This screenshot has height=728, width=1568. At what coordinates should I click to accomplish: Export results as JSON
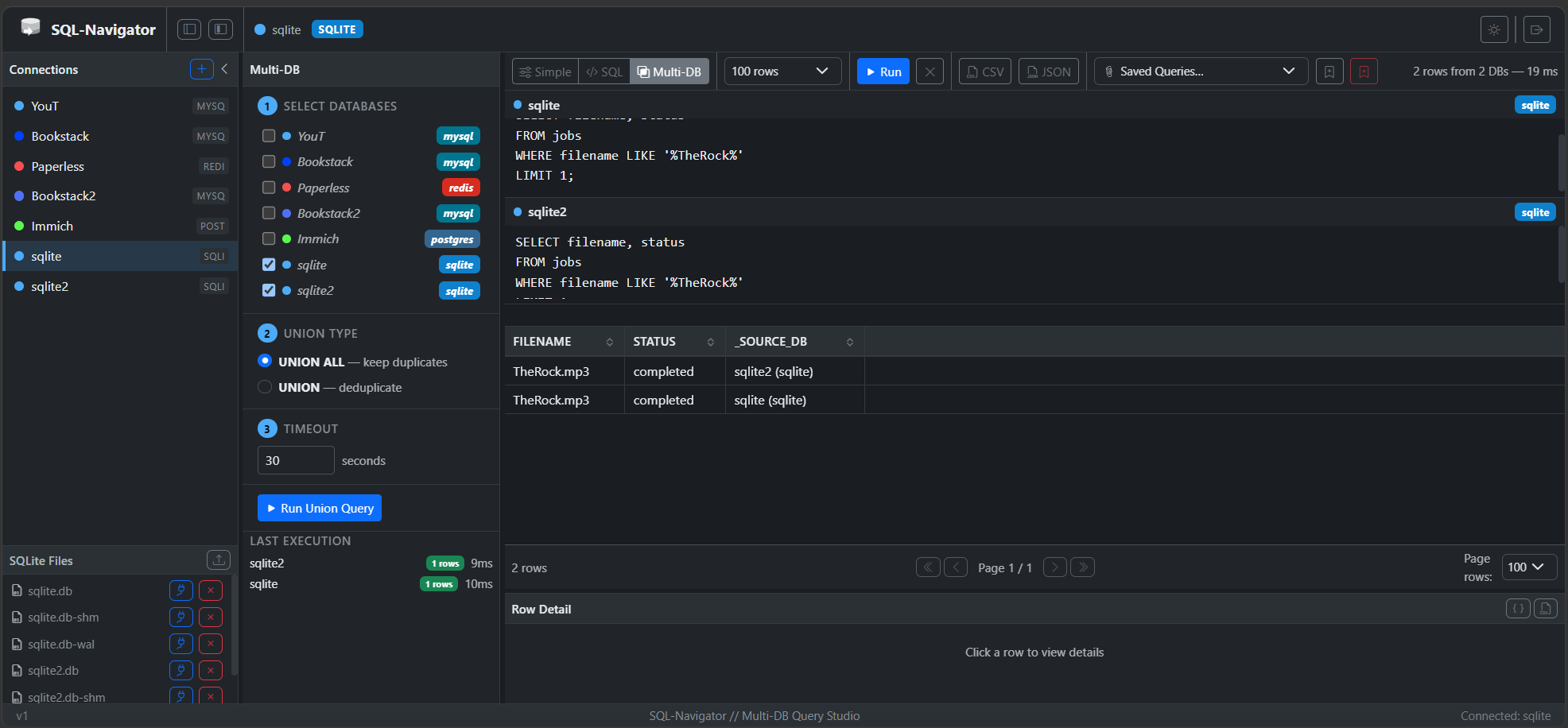tap(1049, 72)
